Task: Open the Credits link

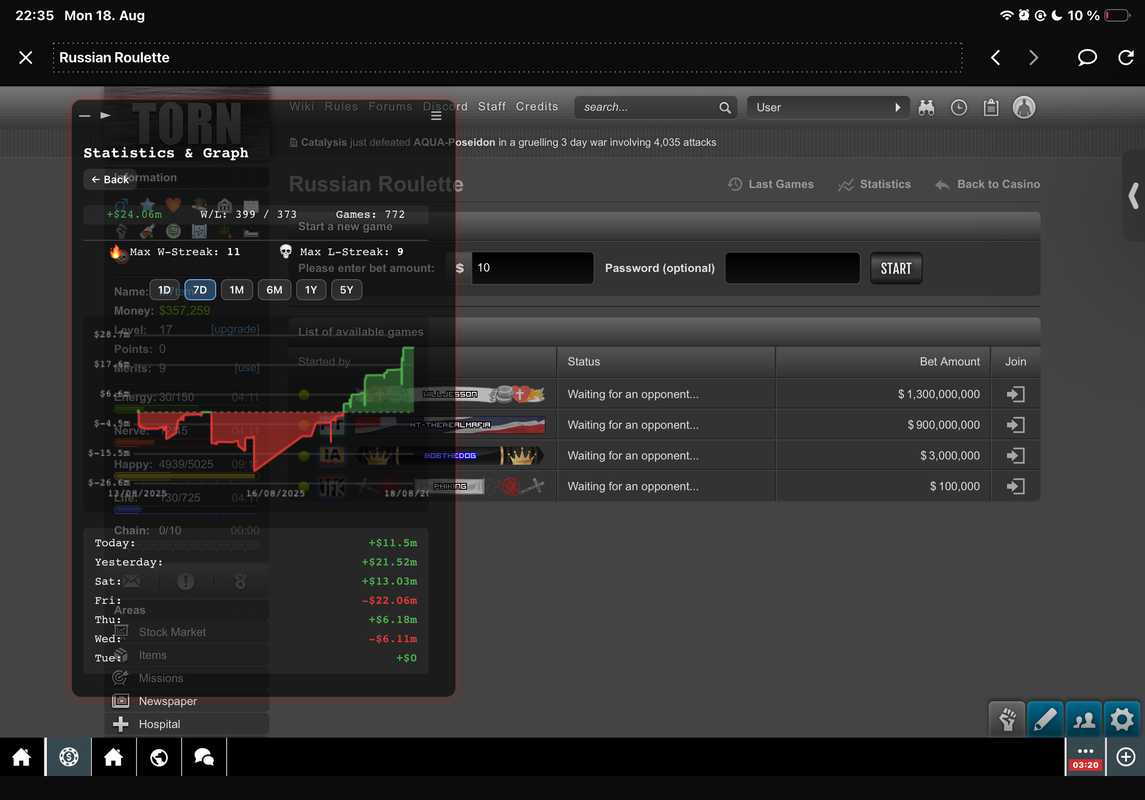Action: 537,107
